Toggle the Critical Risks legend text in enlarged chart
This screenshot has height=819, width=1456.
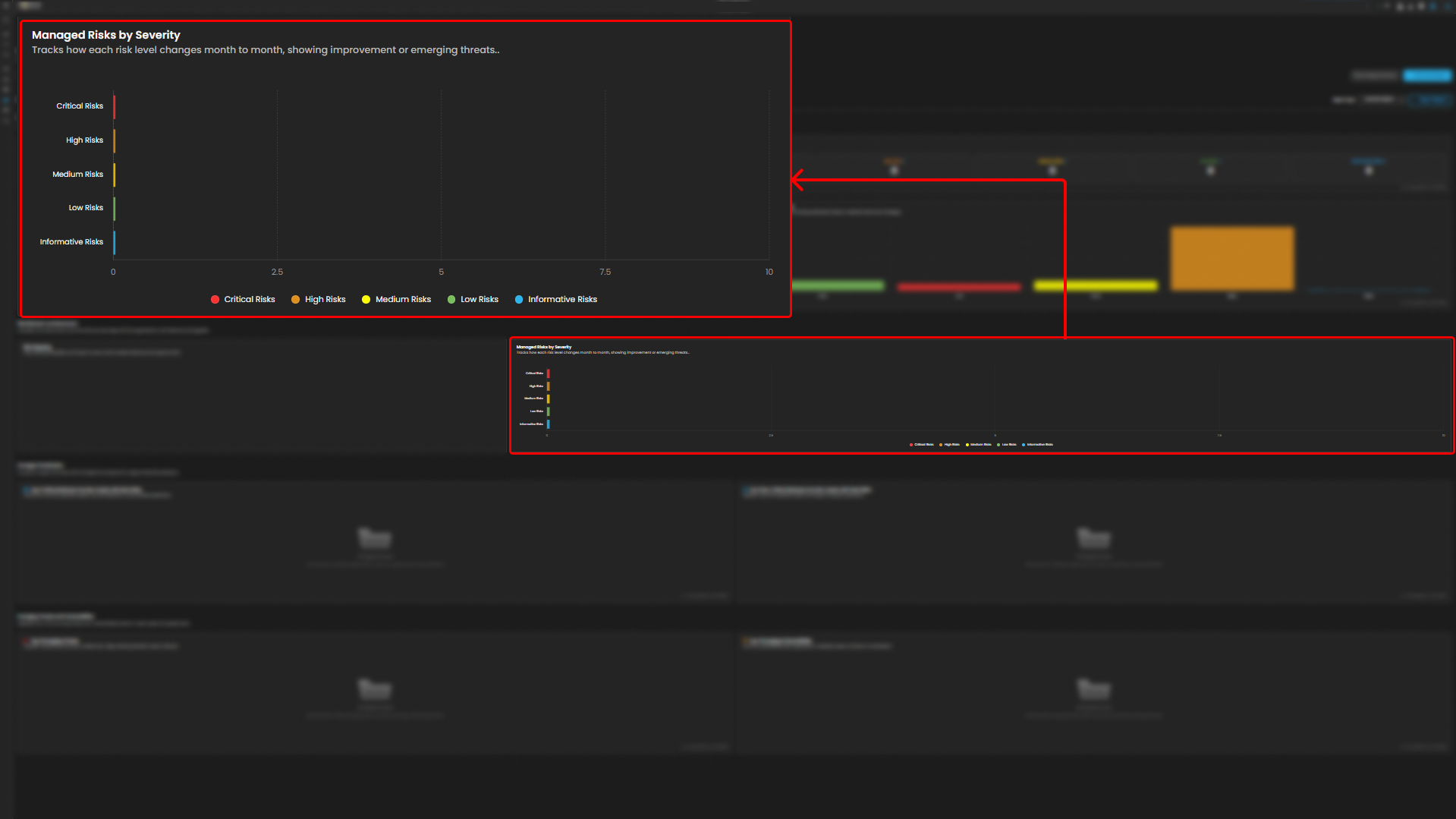point(250,300)
